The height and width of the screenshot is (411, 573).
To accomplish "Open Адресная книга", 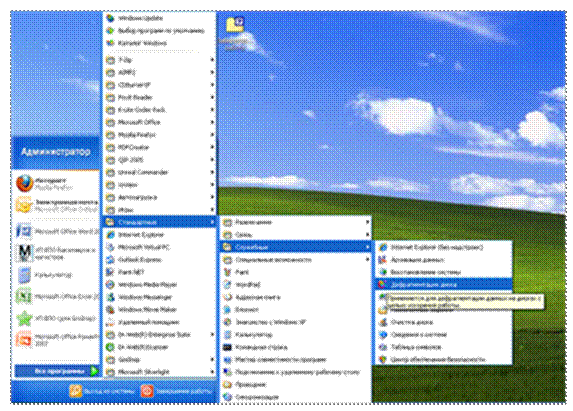I will point(296,297).
